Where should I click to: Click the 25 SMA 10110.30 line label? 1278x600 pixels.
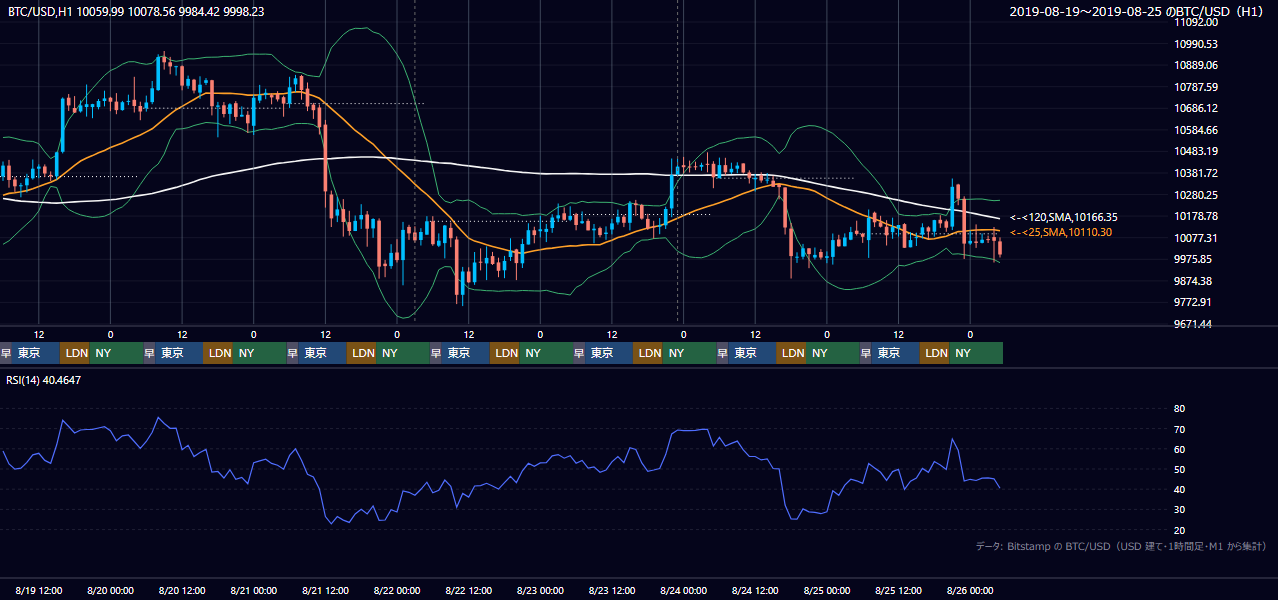pos(1061,232)
